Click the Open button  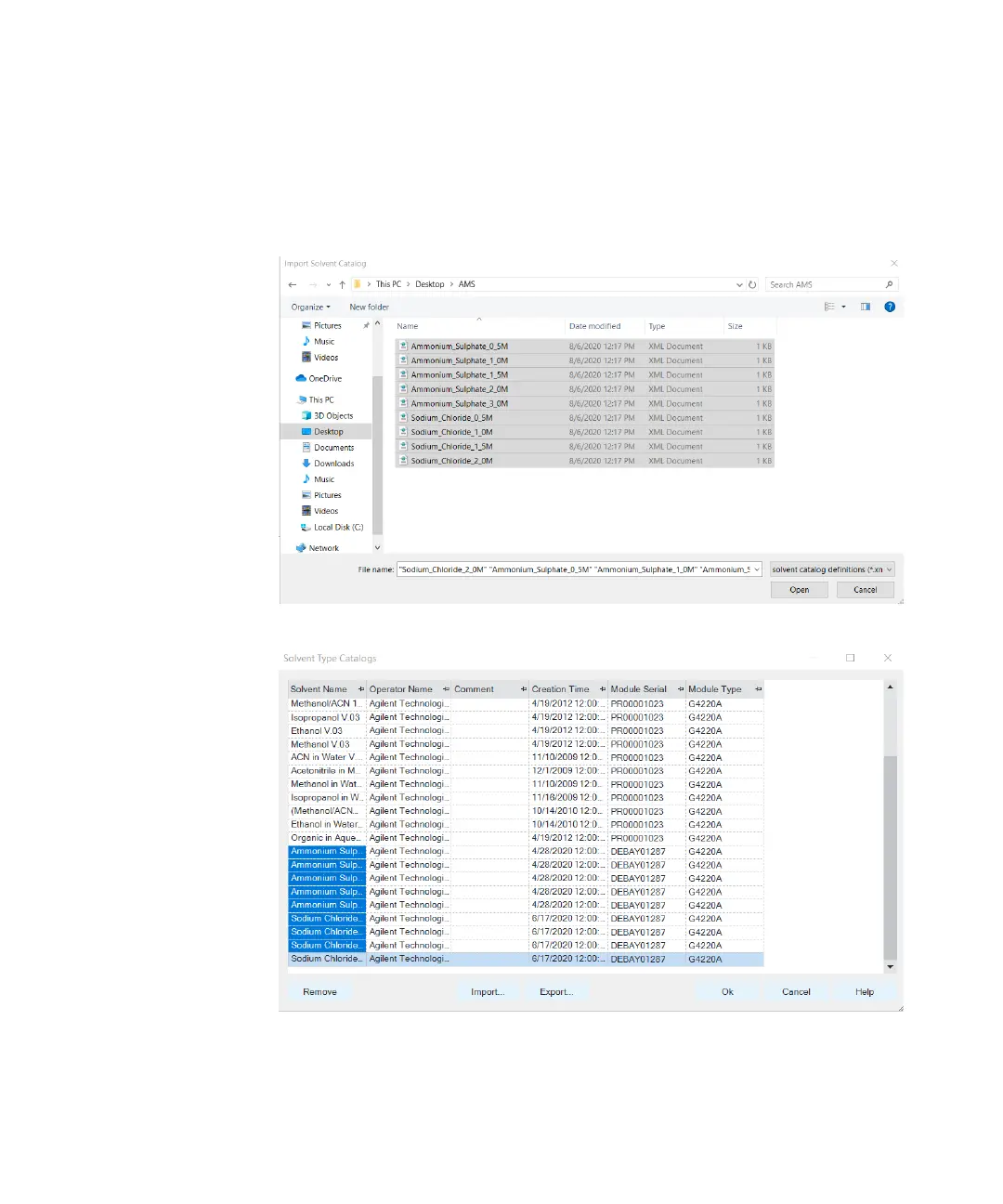[x=799, y=590]
